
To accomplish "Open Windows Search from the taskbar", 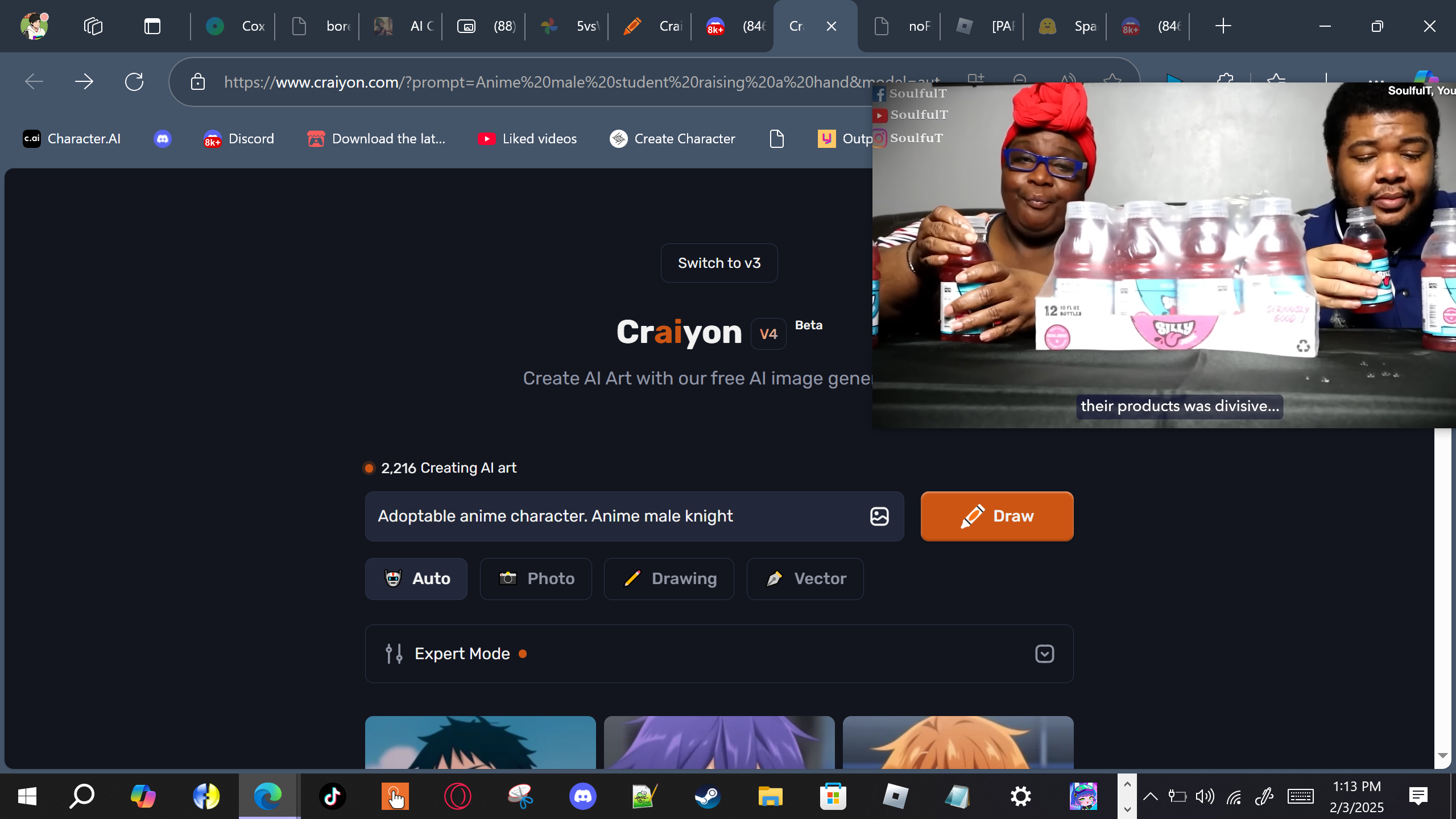I will tap(82, 796).
